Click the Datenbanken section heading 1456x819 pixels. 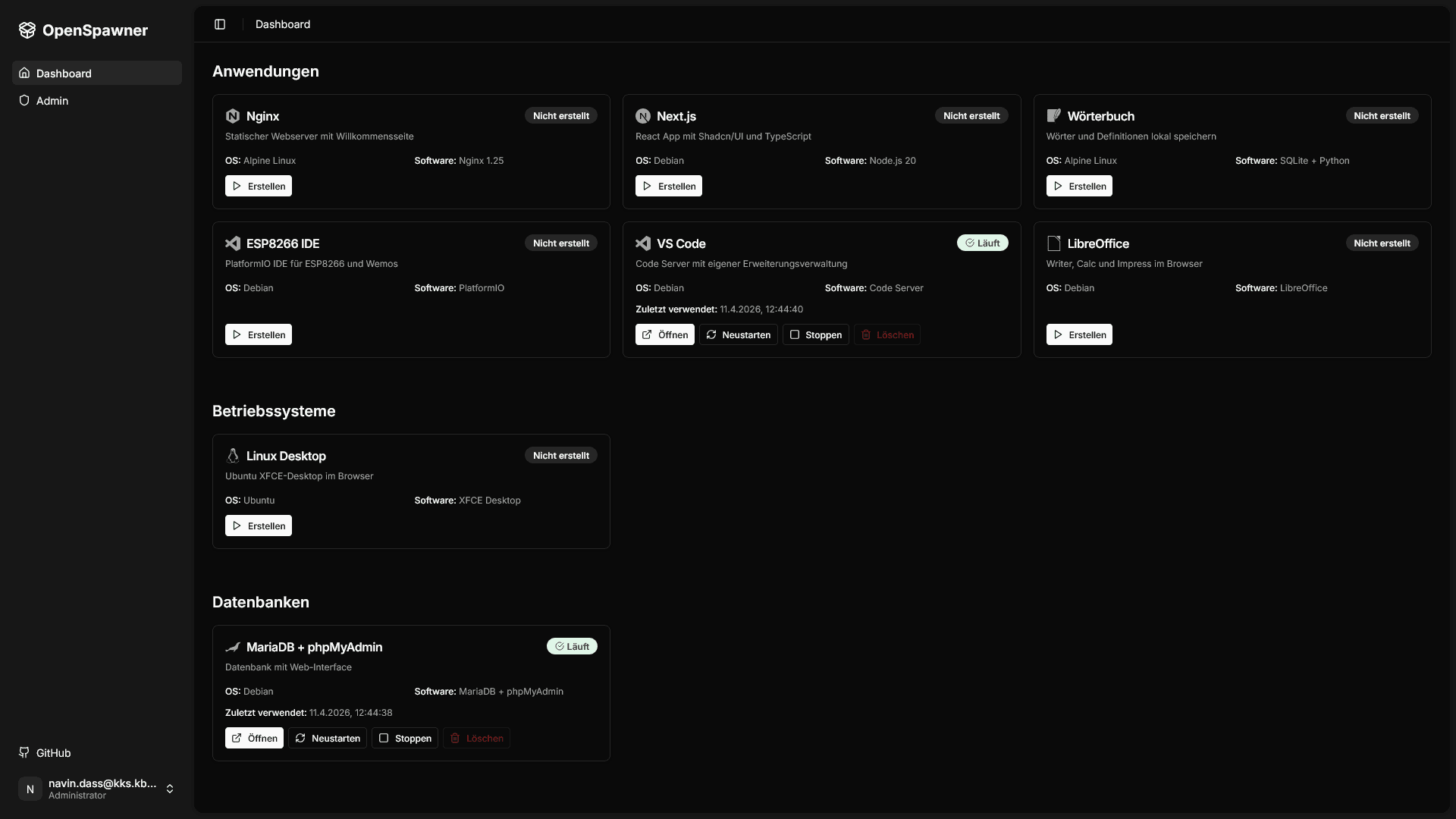click(261, 602)
